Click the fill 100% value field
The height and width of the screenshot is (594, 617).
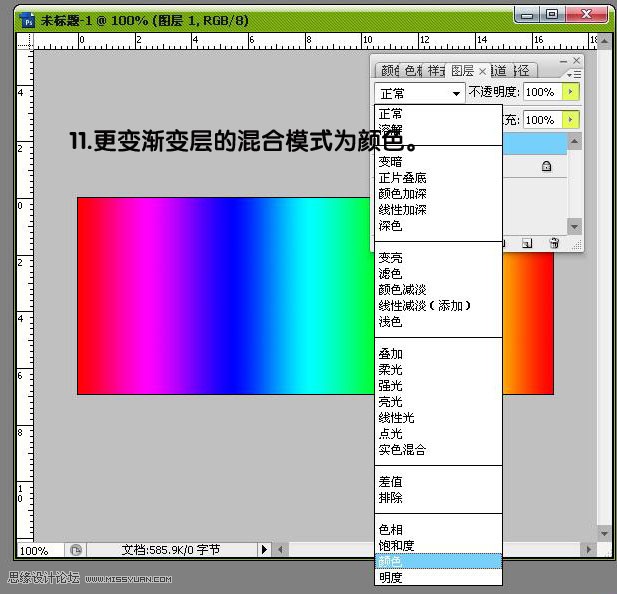point(543,120)
